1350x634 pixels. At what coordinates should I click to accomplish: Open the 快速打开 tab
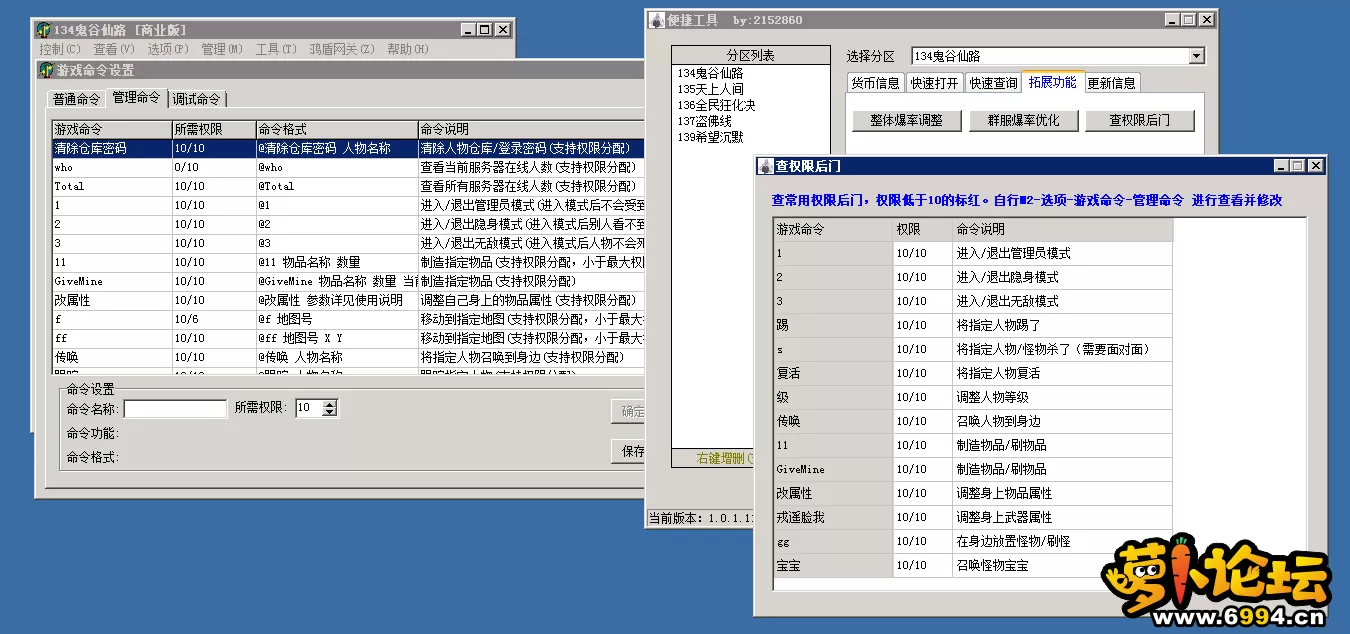[x=935, y=83]
